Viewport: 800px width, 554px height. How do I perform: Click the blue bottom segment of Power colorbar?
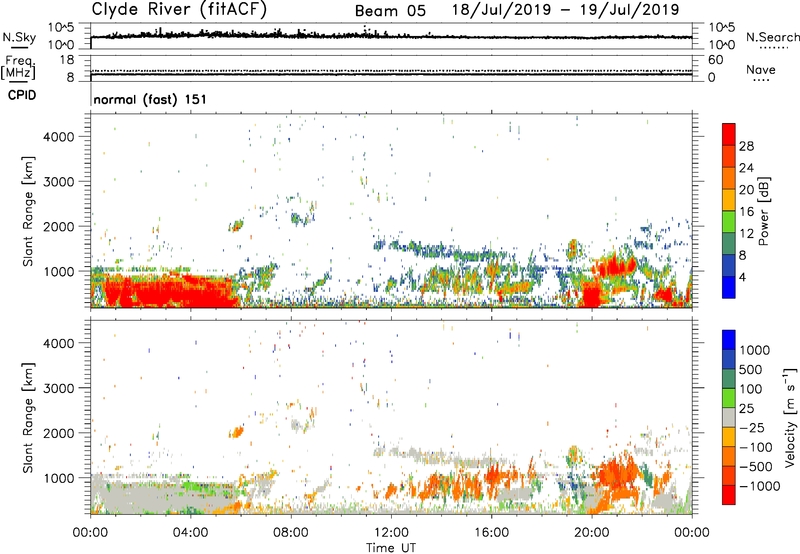[729, 287]
